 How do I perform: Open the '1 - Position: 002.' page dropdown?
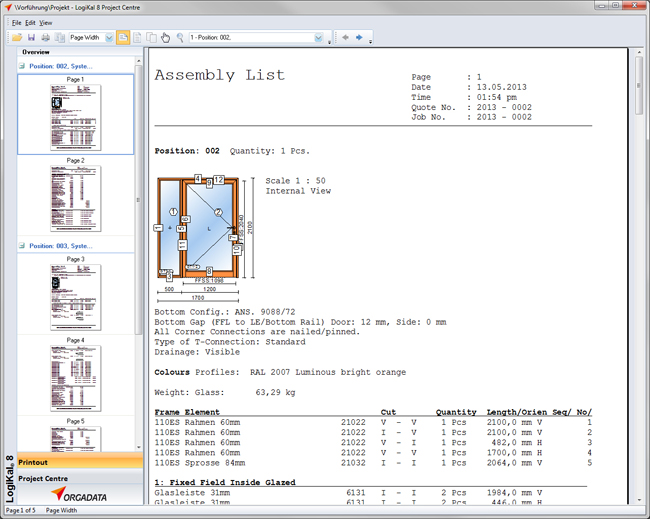pos(318,38)
